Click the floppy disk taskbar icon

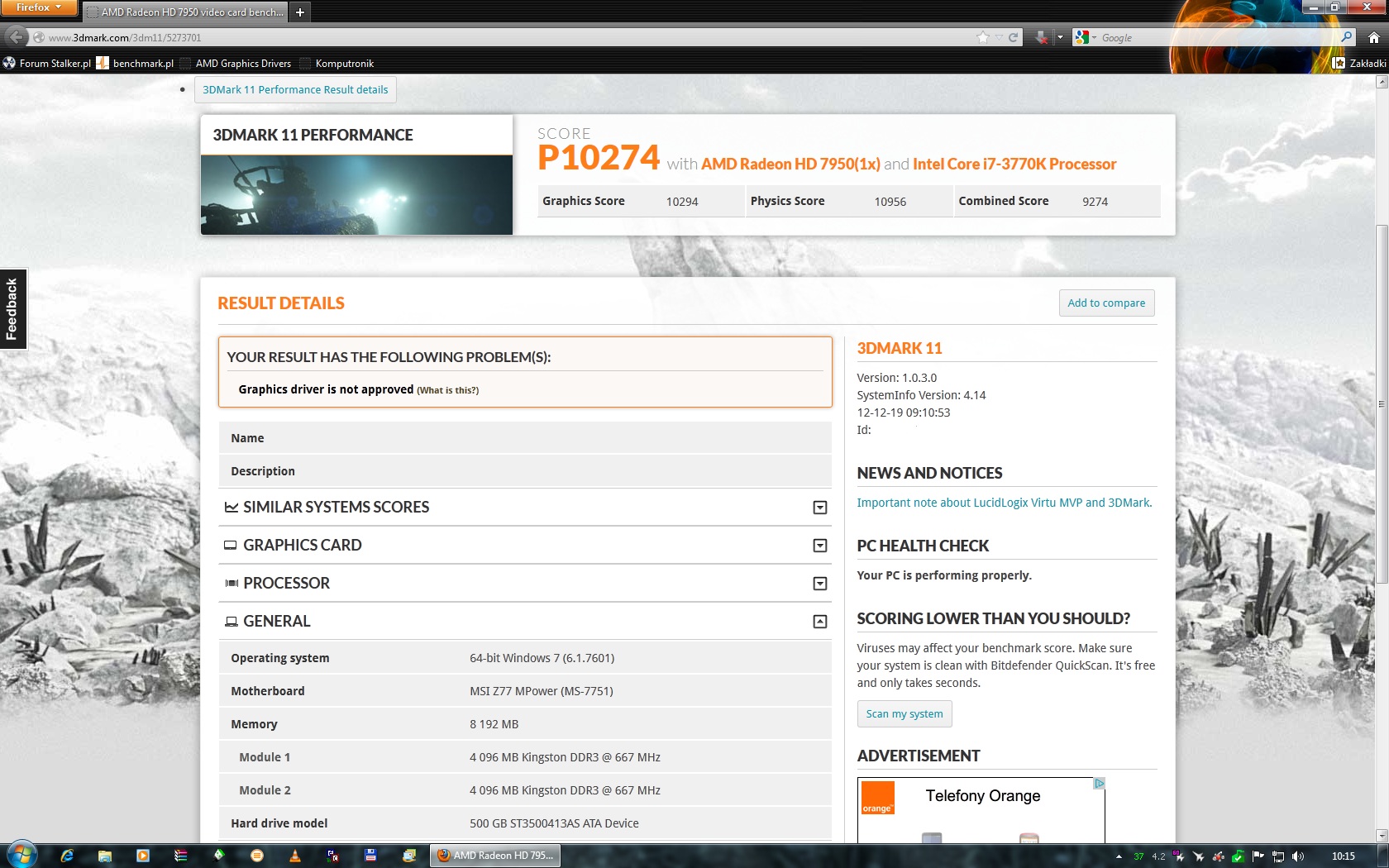(370, 856)
